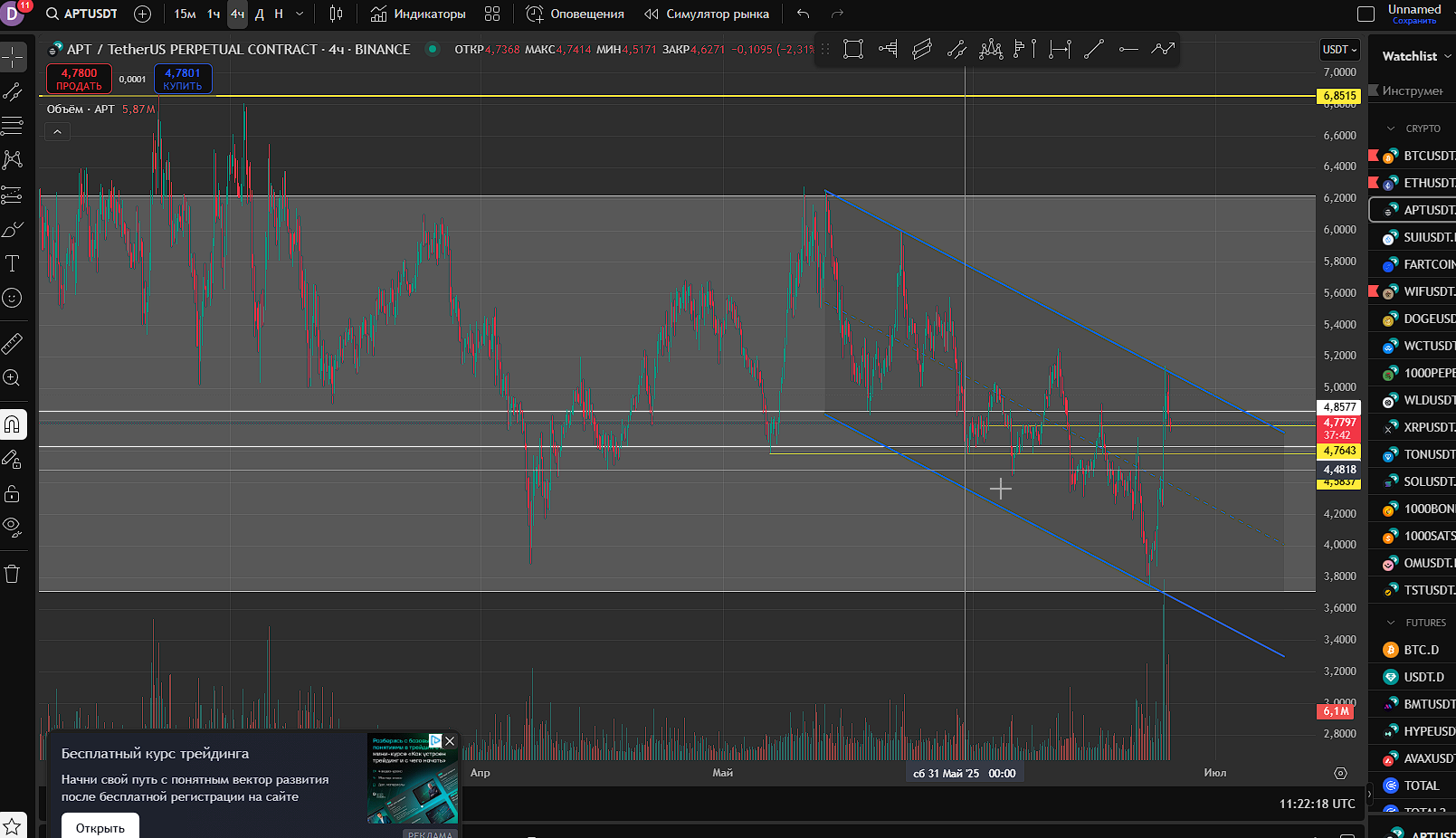The width and height of the screenshot is (1456, 838).
Task: Click the 6,8515 yellow price label
Action: (x=1339, y=95)
